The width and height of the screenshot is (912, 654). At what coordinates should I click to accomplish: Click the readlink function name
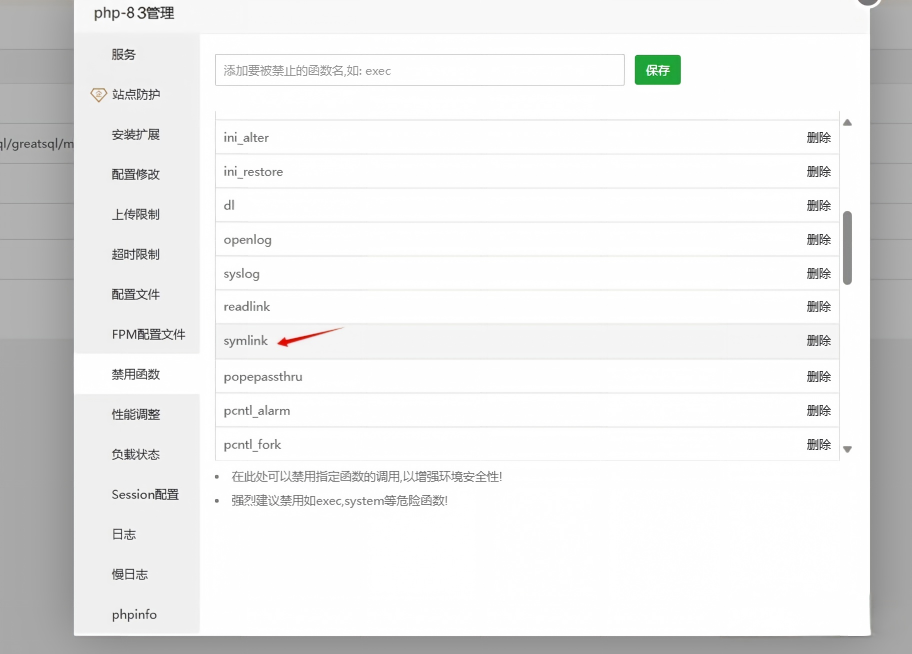247,307
